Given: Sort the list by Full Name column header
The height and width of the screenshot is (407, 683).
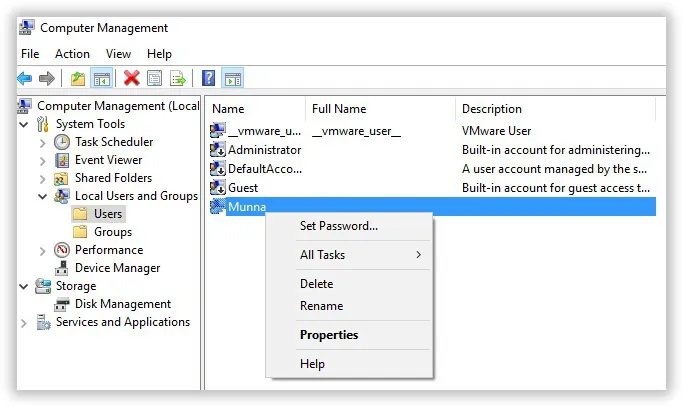Looking at the screenshot, I should [340, 109].
